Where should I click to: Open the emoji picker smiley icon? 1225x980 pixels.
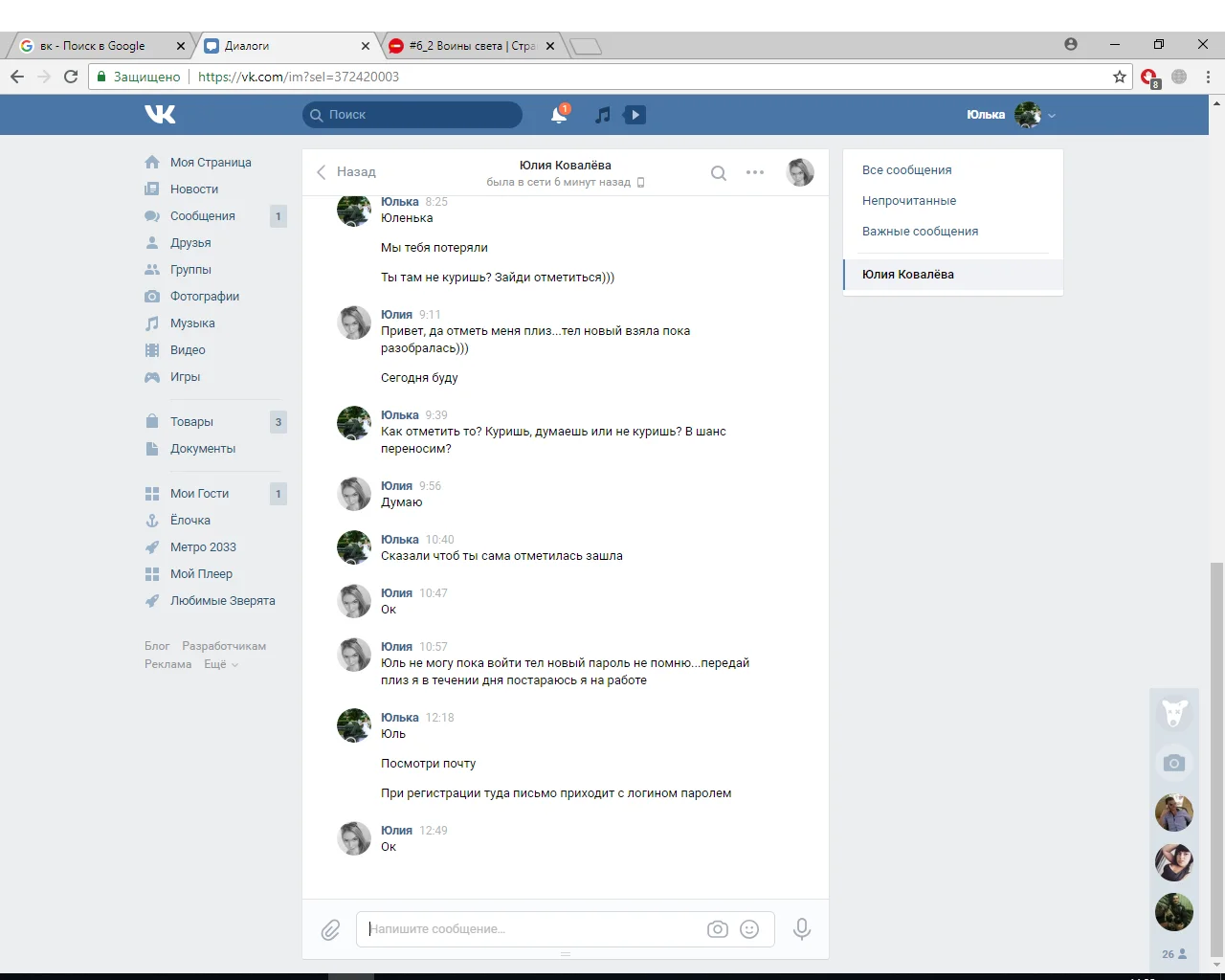point(748,928)
